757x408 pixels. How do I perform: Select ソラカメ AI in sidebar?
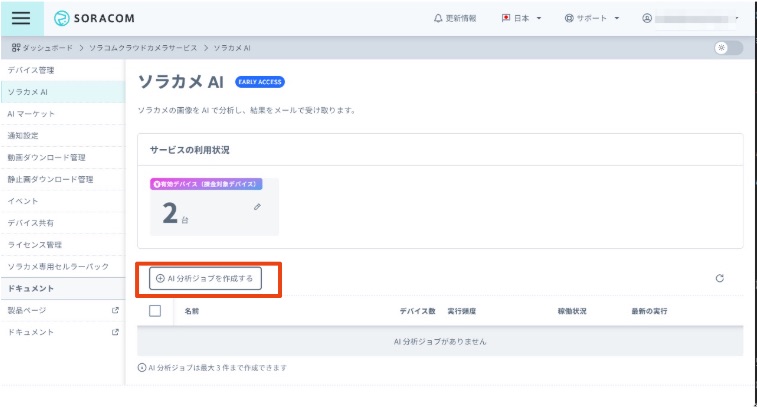[x=63, y=92]
